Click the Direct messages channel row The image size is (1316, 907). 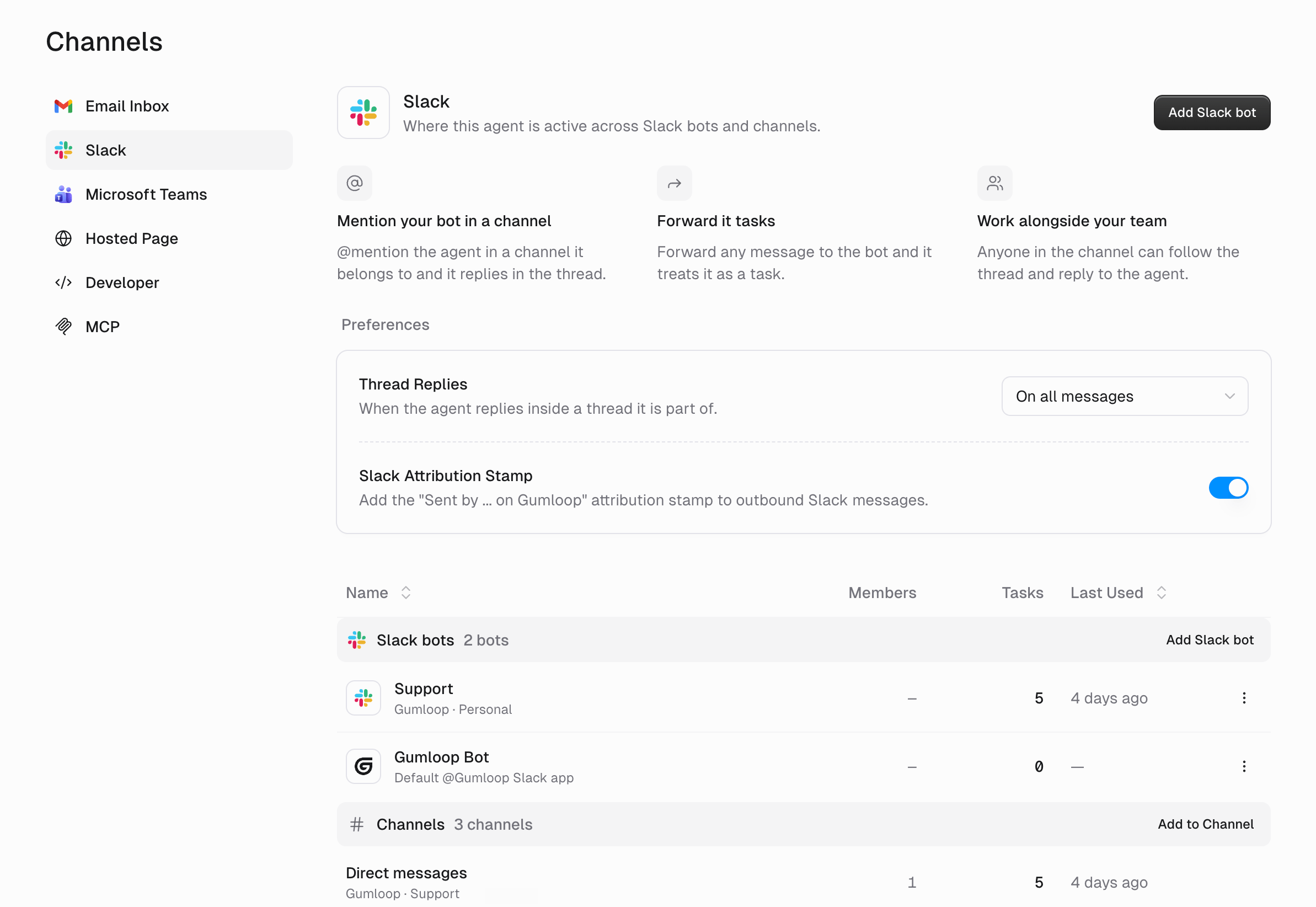(x=804, y=882)
